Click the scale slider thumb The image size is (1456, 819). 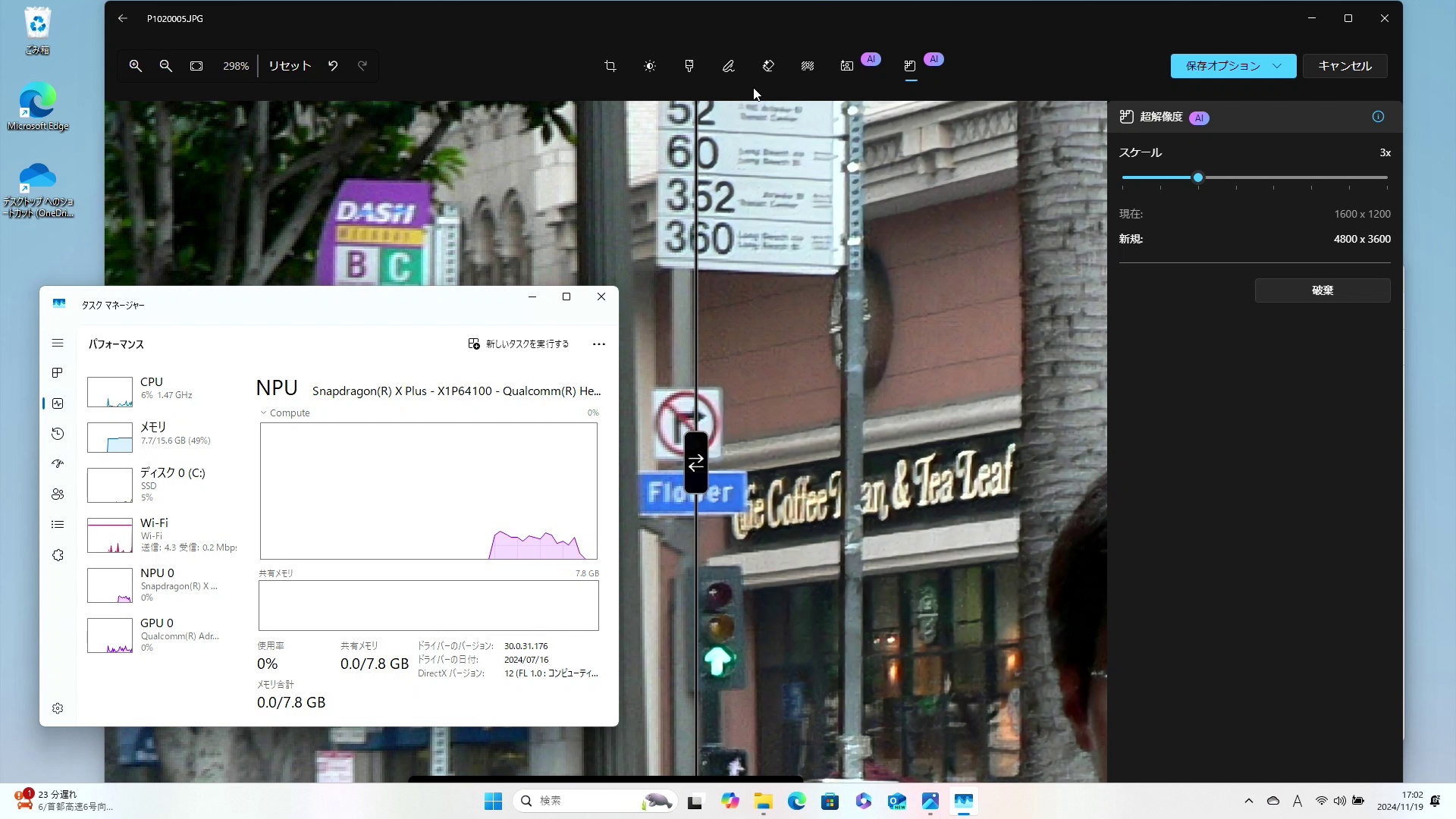click(x=1198, y=177)
